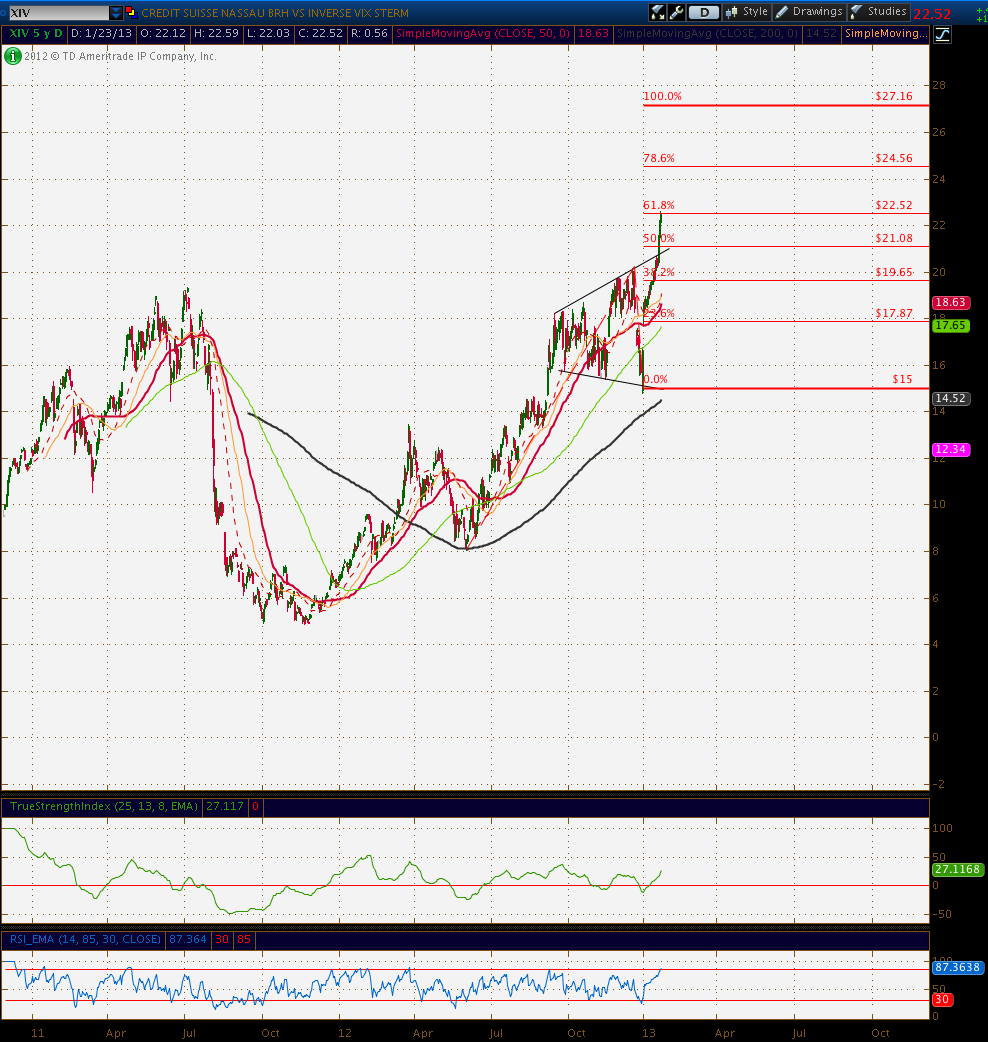Open the Drawings menu
Image resolution: width=988 pixels, height=1042 pixels.
point(809,12)
